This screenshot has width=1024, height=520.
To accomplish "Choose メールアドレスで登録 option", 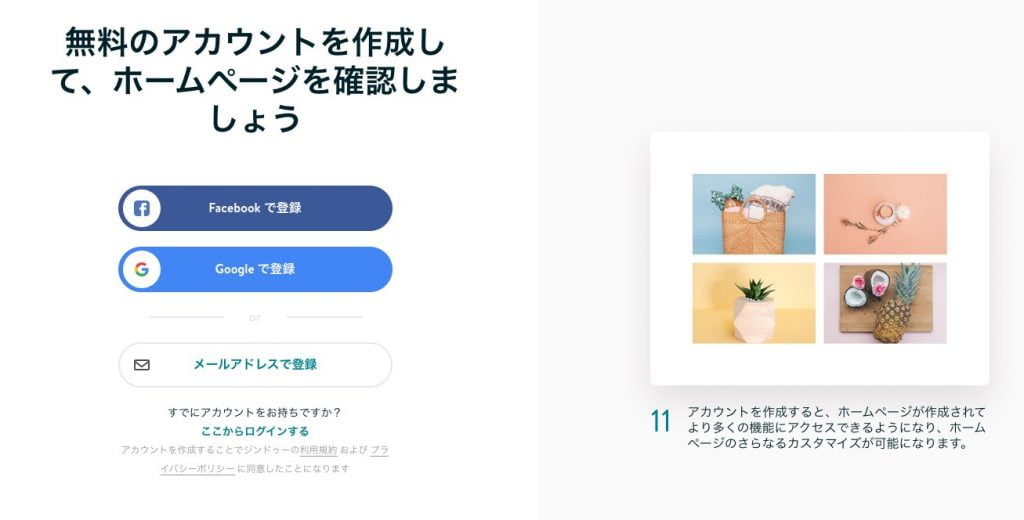I will [x=255, y=365].
